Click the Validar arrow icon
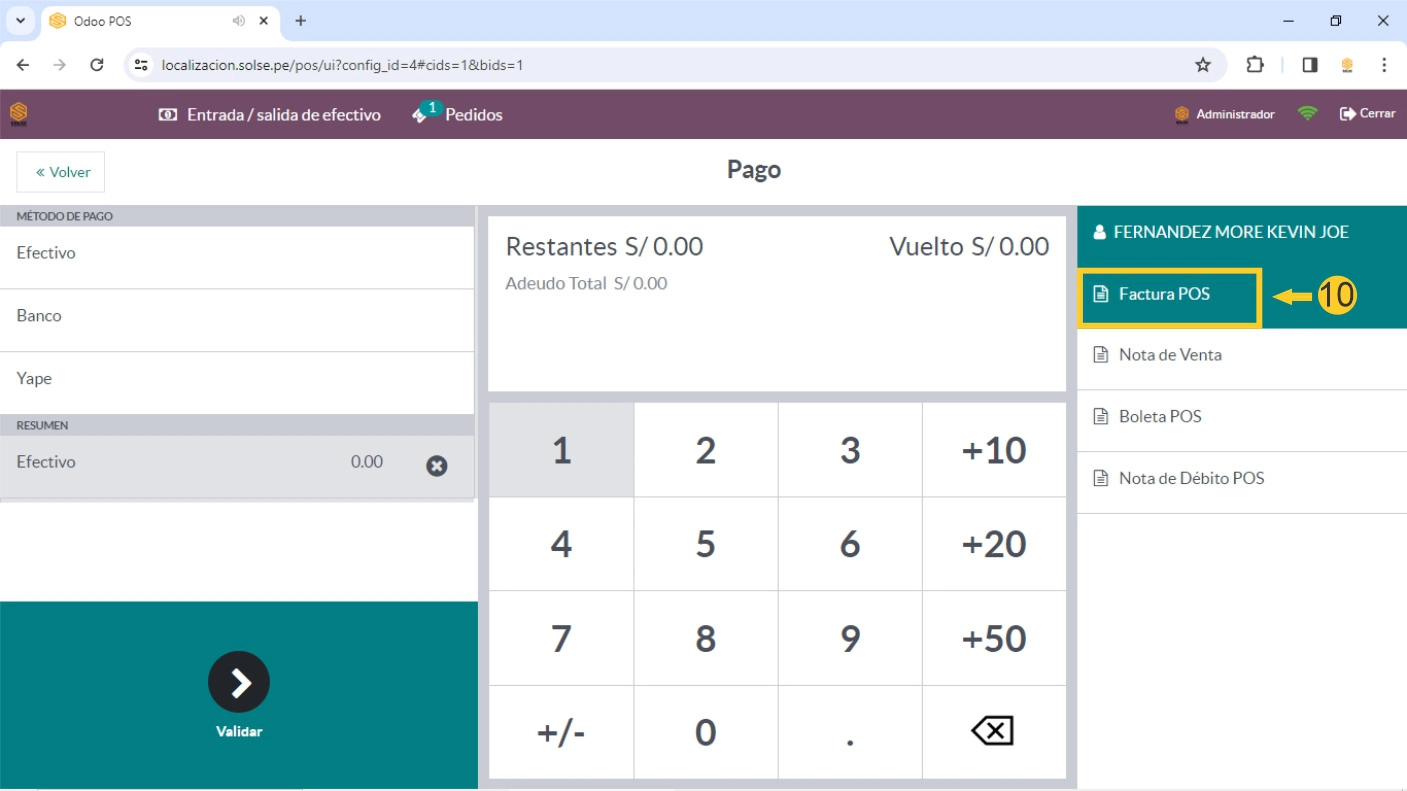The width and height of the screenshot is (1407, 791). click(239, 682)
